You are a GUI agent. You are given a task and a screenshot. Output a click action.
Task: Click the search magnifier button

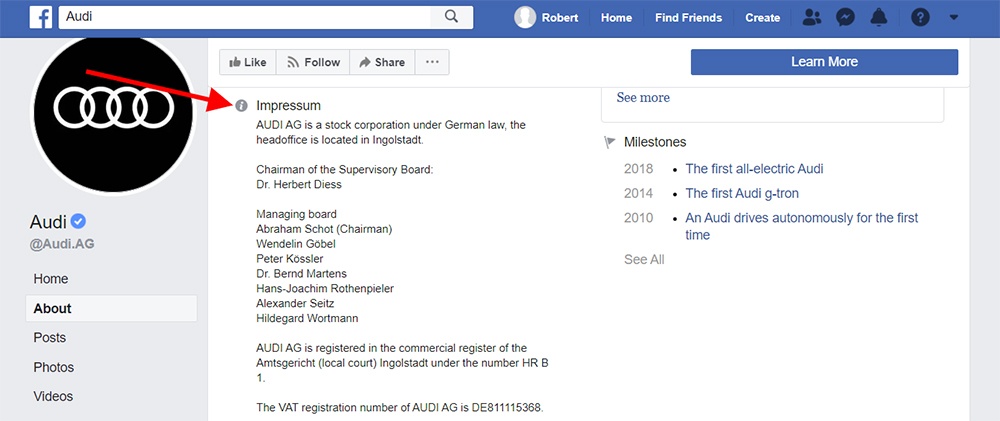(452, 17)
